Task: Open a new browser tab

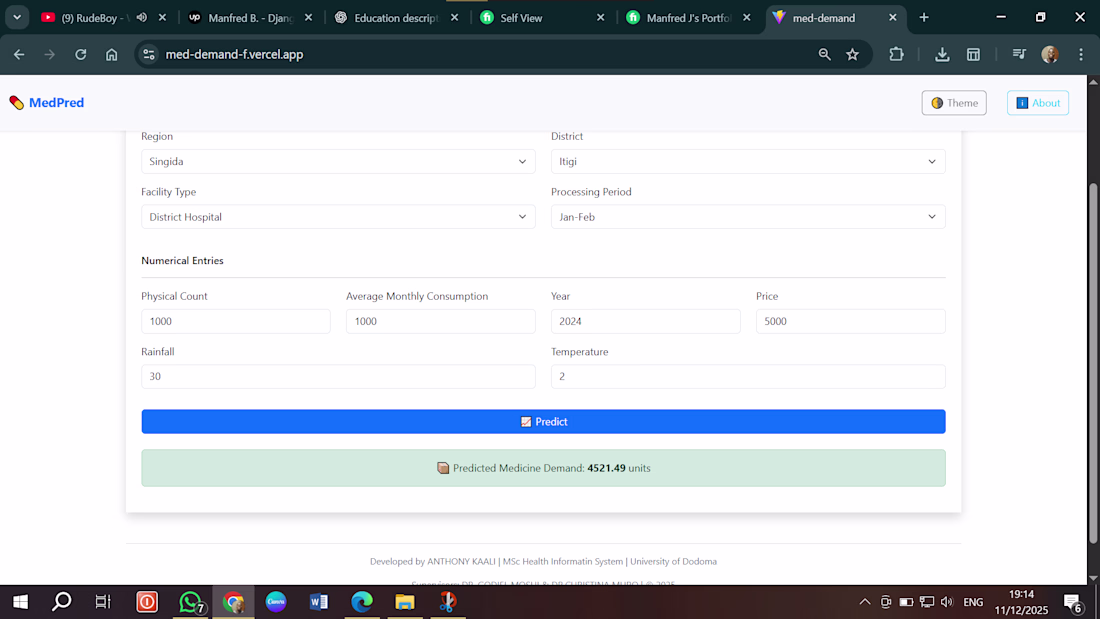Action: click(924, 18)
